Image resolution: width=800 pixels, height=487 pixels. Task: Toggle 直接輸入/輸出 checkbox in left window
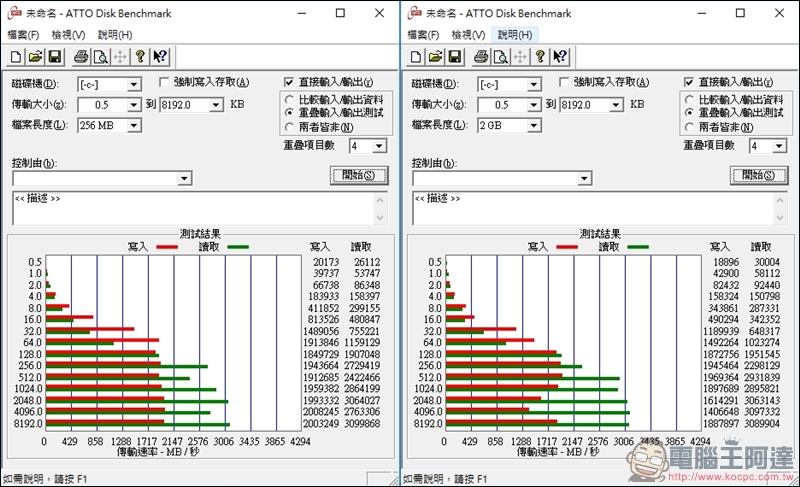point(289,82)
